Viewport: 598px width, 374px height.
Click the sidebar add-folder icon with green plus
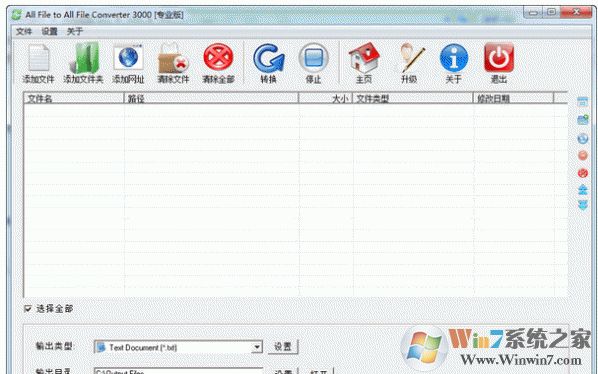(x=583, y=120)
